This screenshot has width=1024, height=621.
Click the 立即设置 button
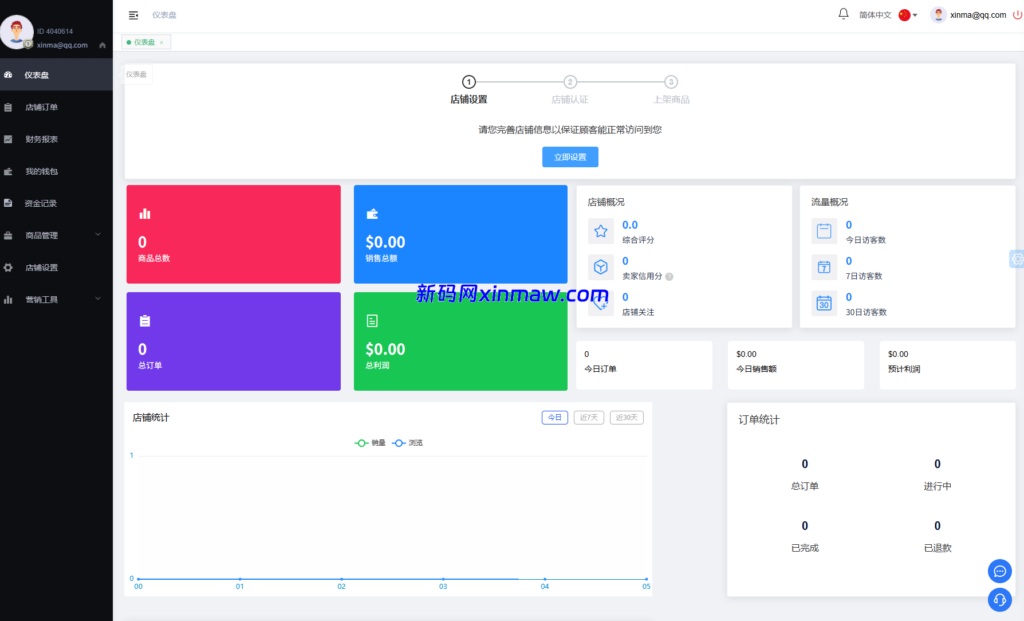[x=570, y=157]
